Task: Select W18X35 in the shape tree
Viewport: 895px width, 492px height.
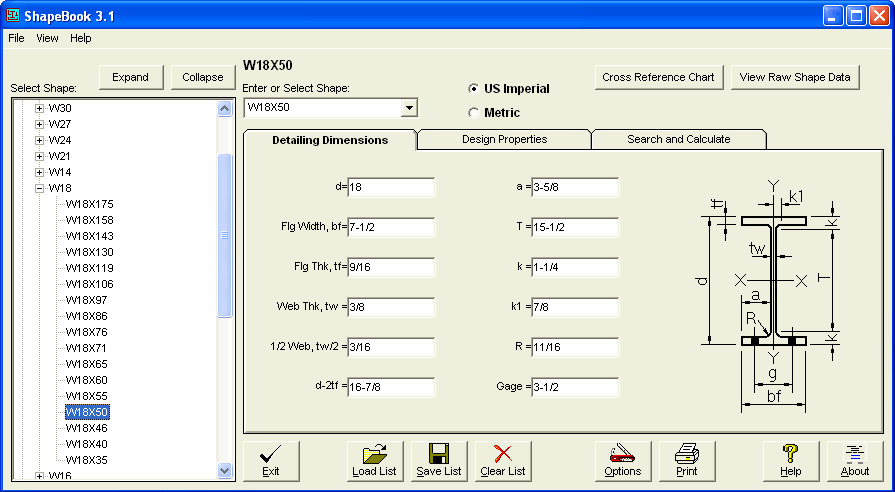Action: pos(87,459)
